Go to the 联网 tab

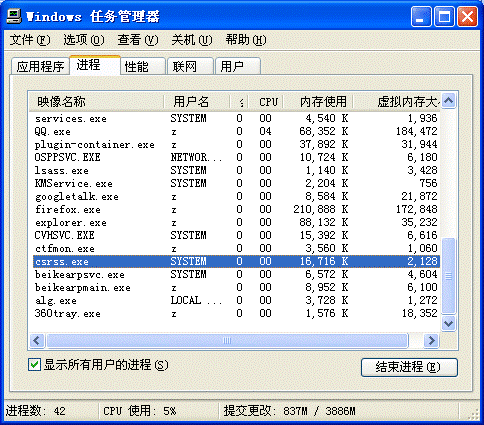tap(191, 66)
